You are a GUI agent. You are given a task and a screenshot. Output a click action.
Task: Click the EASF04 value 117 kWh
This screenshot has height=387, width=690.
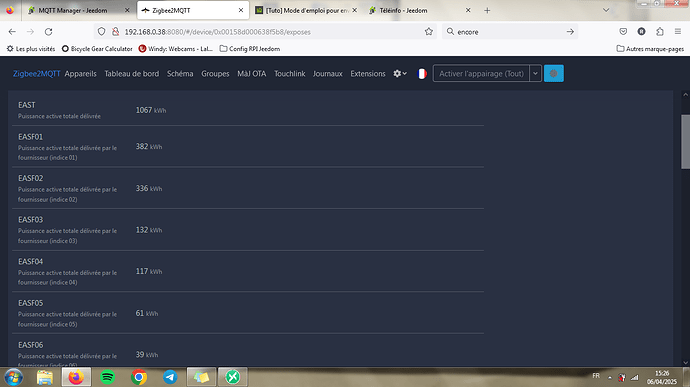(149, 271)
